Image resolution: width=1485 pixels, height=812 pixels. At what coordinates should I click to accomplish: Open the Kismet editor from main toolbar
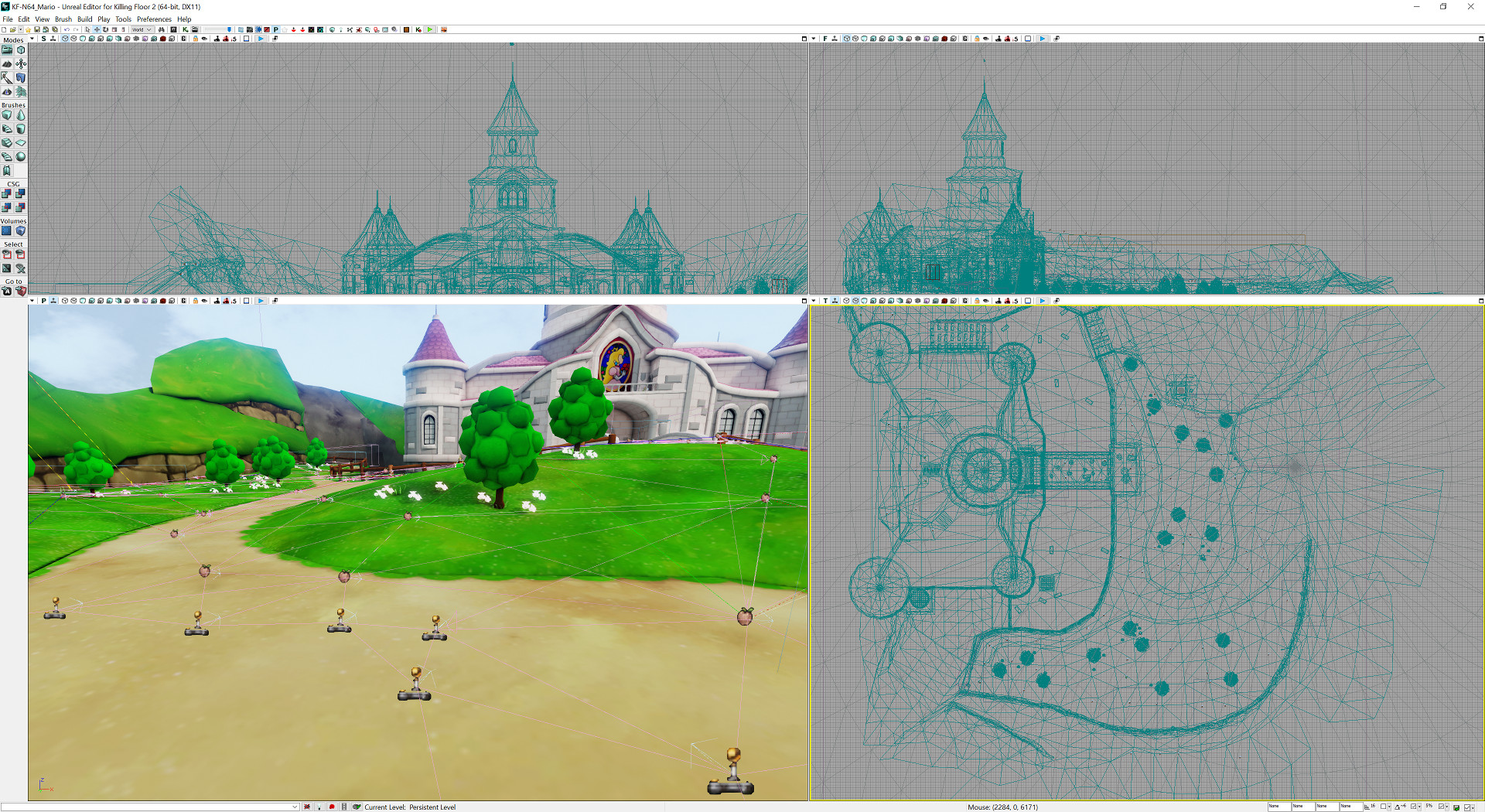[185, 29]
